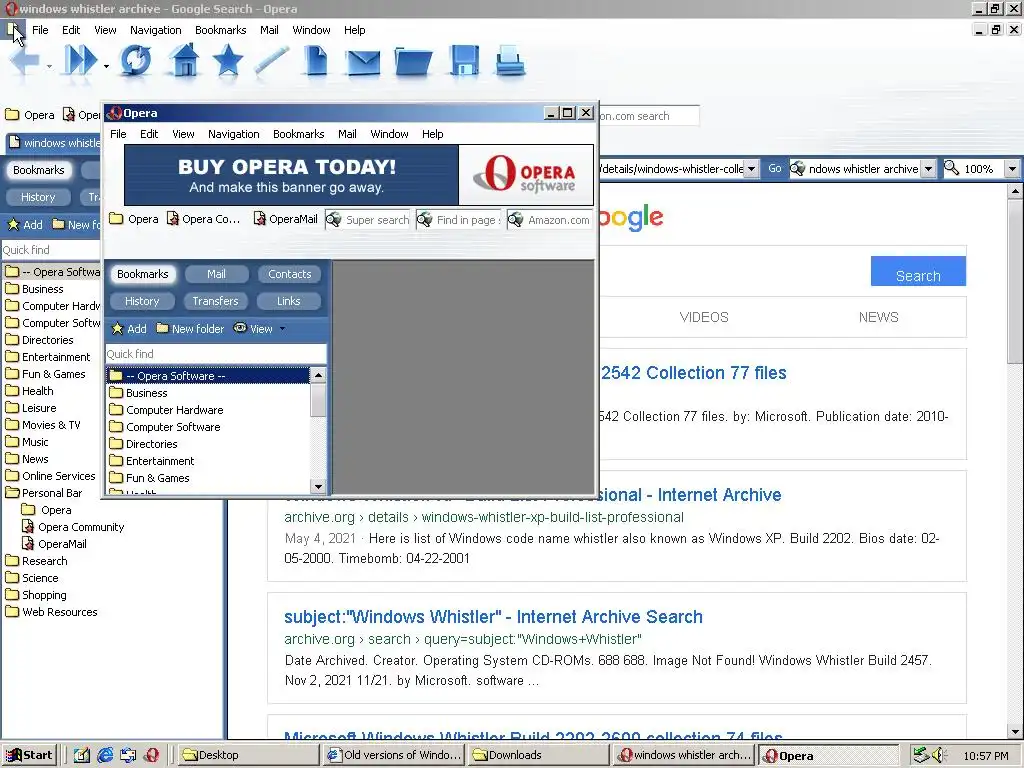
Task: Open file using the folder toolbar icon
Action: pos(413,63)
